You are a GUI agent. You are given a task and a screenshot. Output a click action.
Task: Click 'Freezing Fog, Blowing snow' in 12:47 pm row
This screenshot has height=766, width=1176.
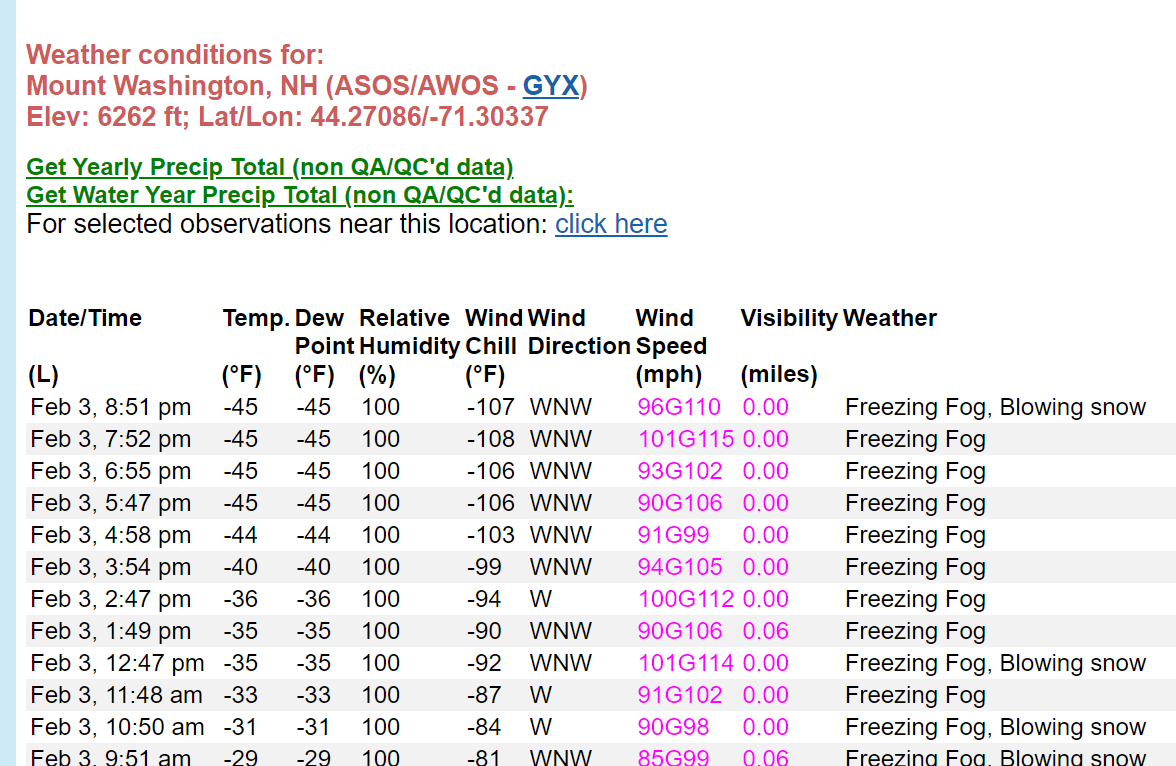point(995,663)
